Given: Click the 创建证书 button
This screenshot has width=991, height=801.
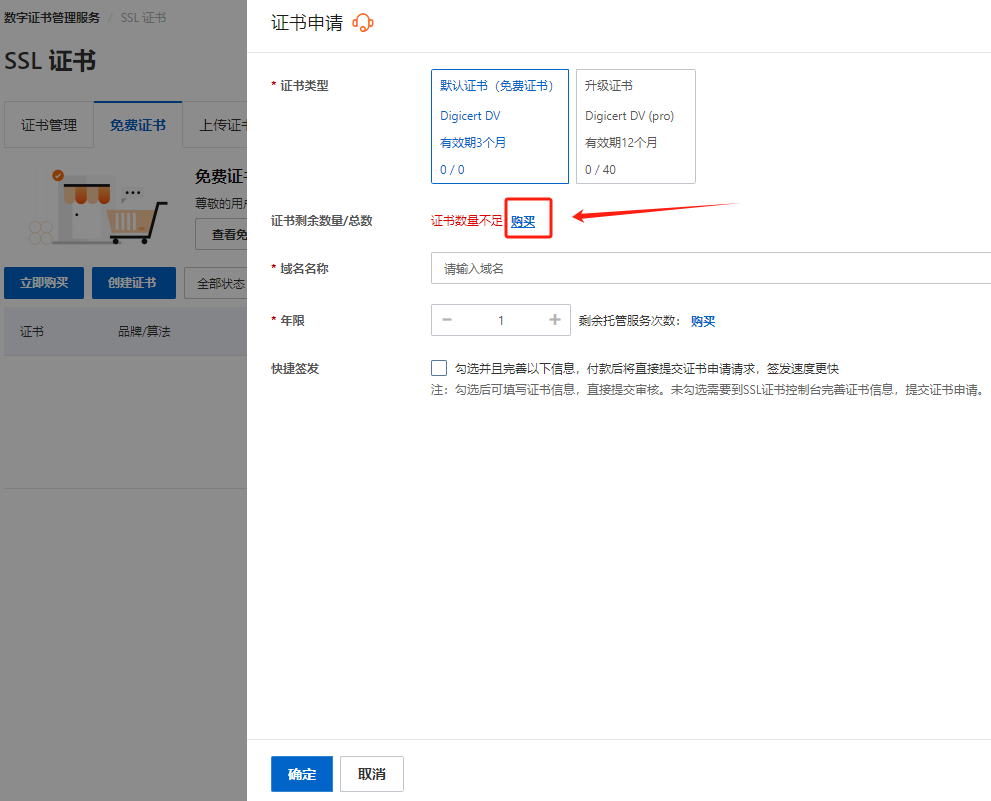Looking at the screenshot, I should 132,283.
